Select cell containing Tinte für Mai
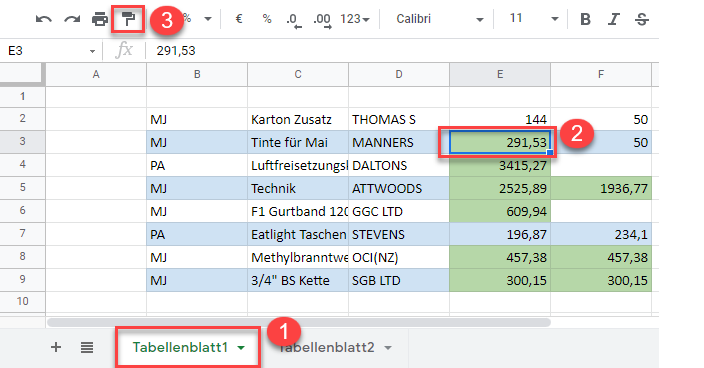 [298, 142]
